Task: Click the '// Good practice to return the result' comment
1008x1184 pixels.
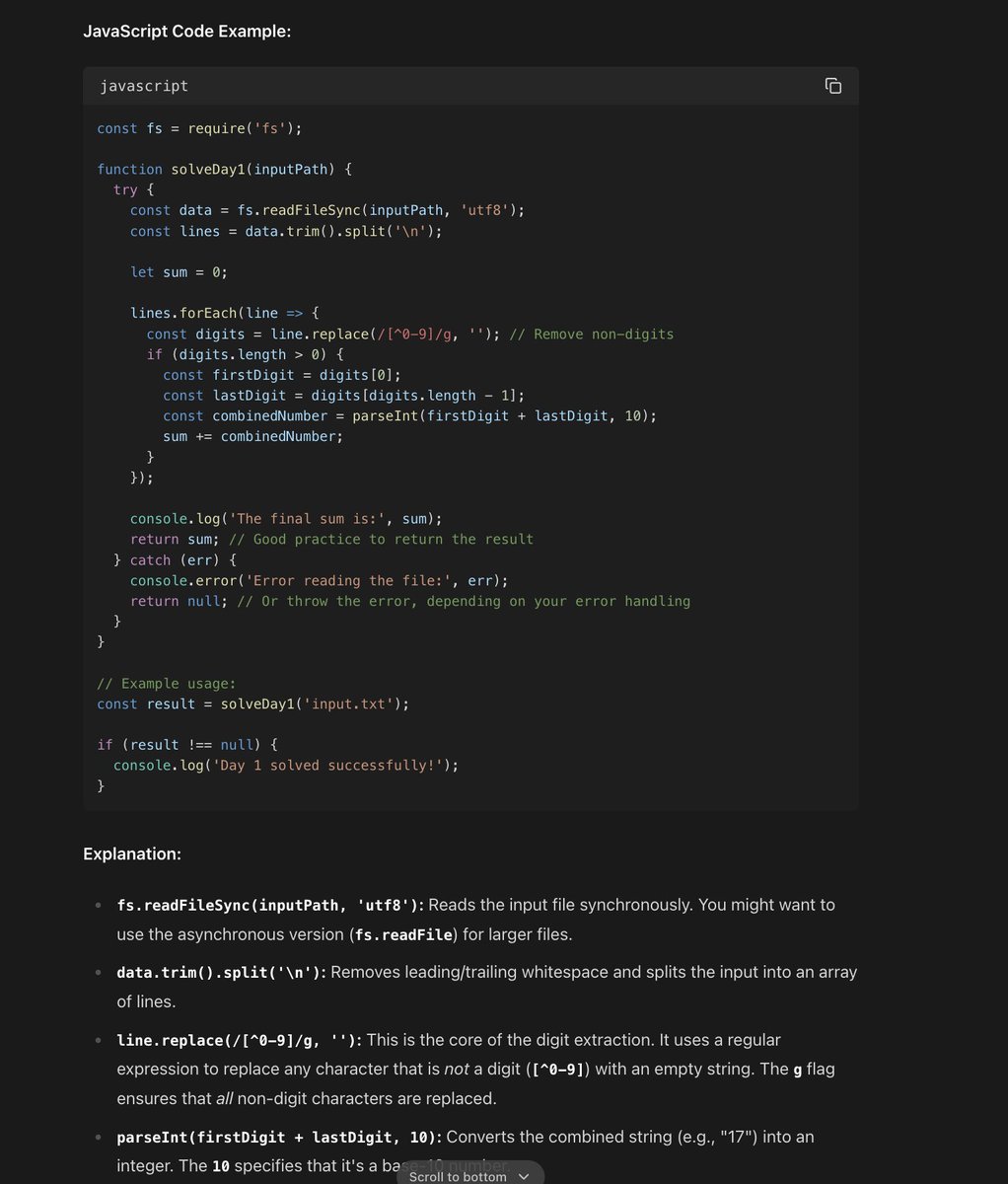Action: coord(381,539)
